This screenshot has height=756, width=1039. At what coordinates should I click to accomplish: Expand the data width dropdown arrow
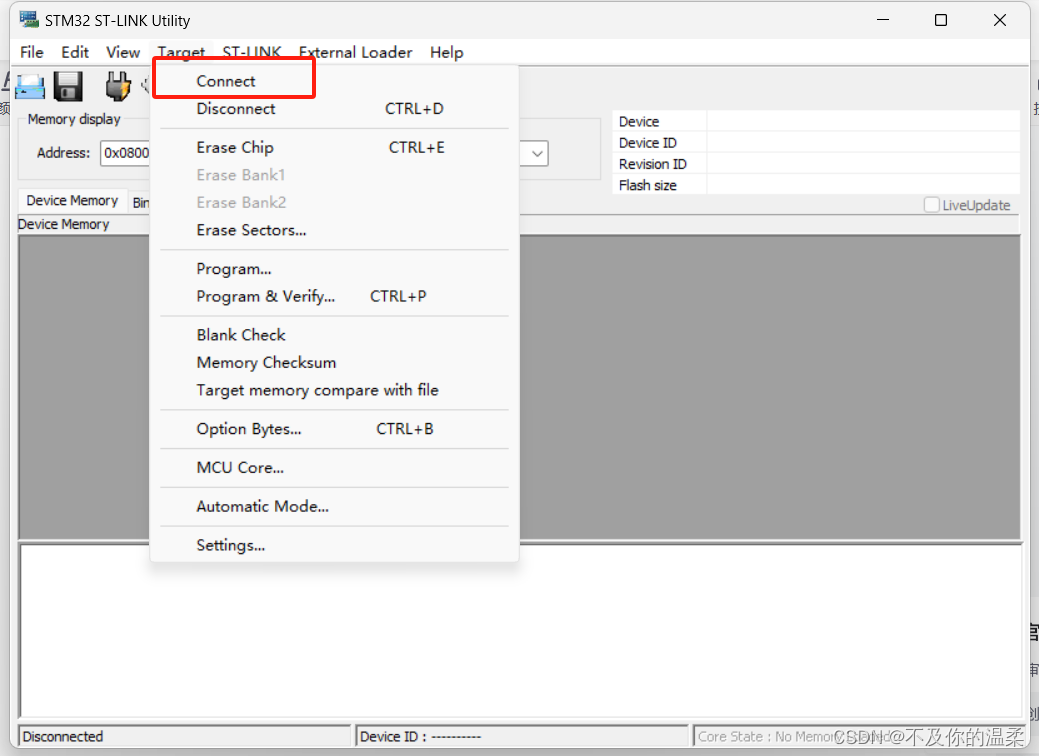point(537,154)
